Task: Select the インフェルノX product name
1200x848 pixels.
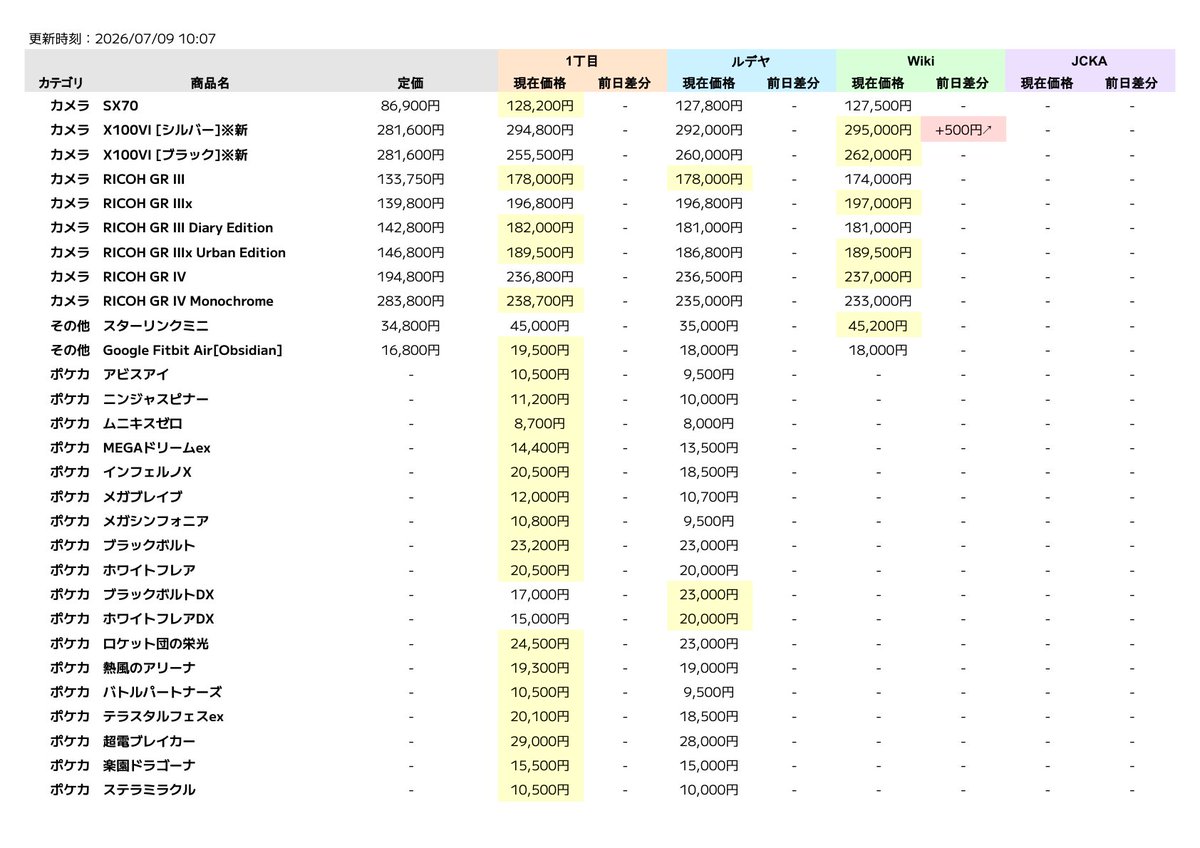Action: coord(147,472)
